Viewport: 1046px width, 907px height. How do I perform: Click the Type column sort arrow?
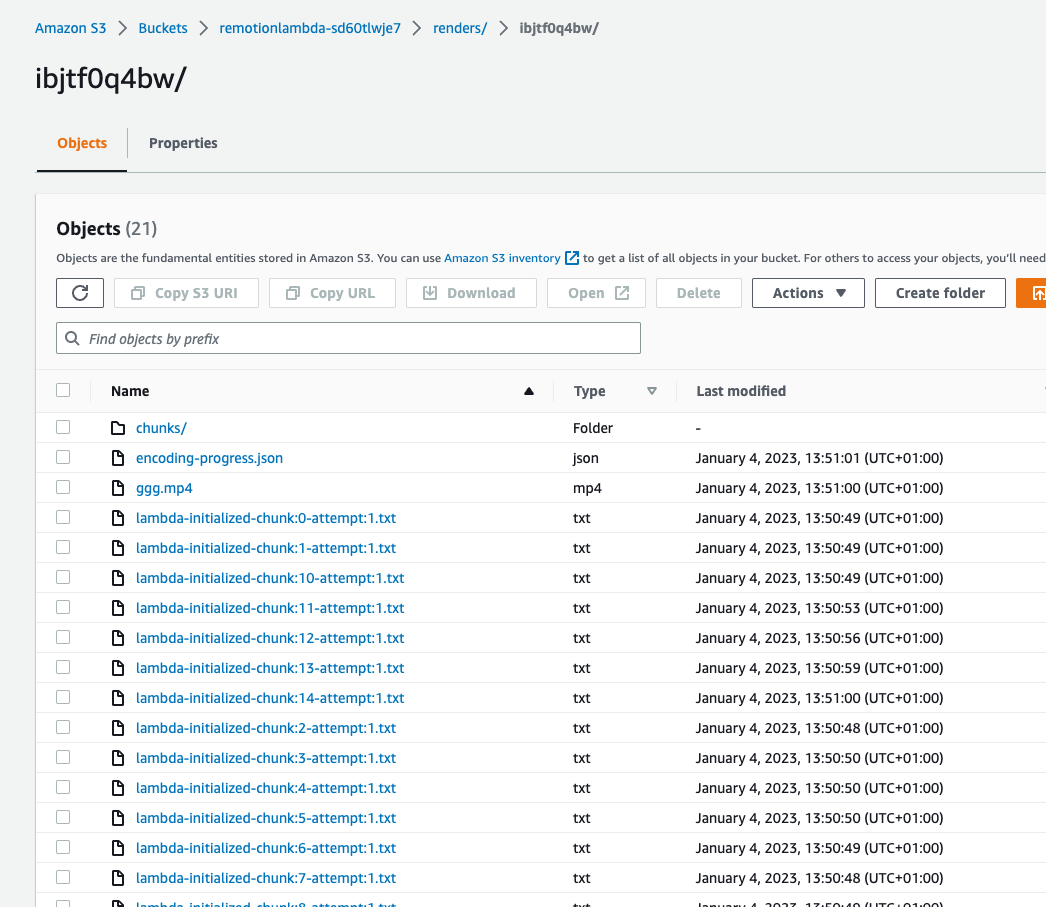(652, 391)
